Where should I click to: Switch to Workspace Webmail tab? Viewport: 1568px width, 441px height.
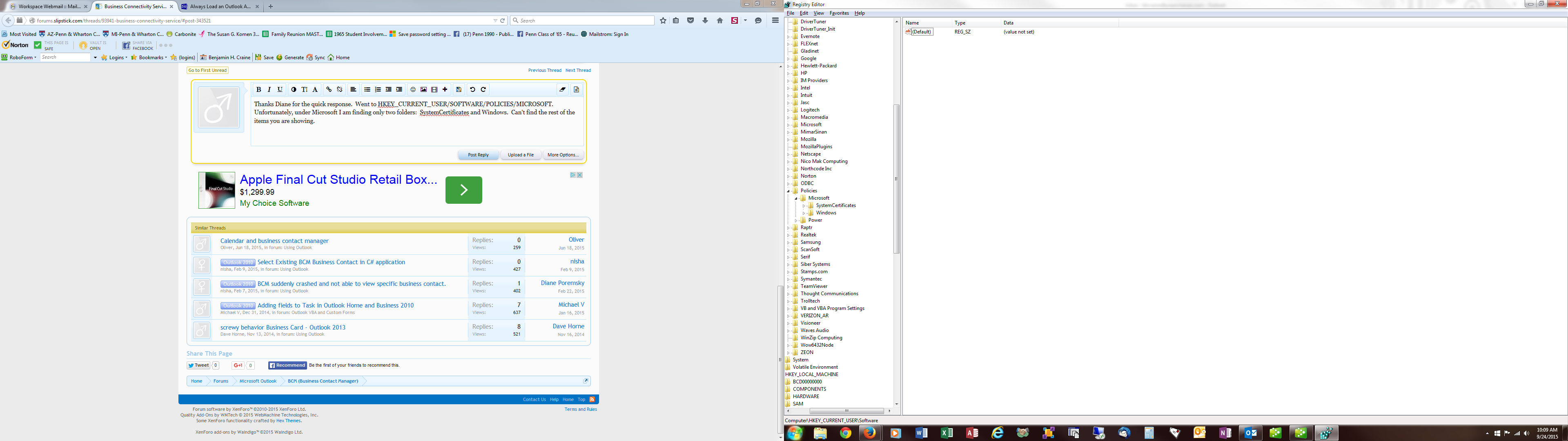click(49, 6)
